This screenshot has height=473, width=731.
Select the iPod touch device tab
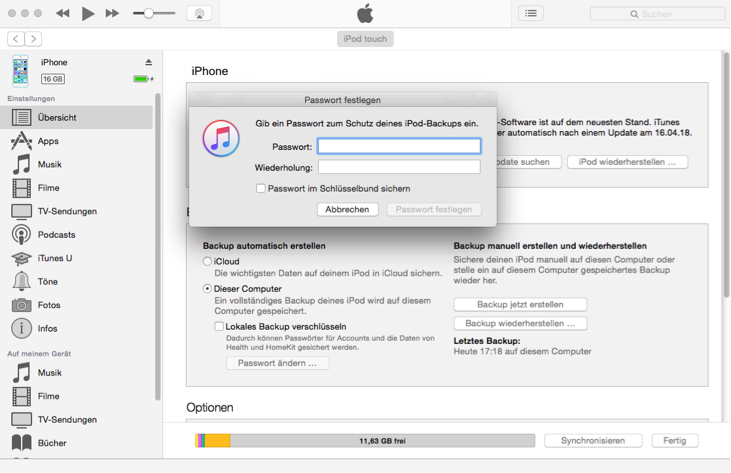tap(365, 39)
